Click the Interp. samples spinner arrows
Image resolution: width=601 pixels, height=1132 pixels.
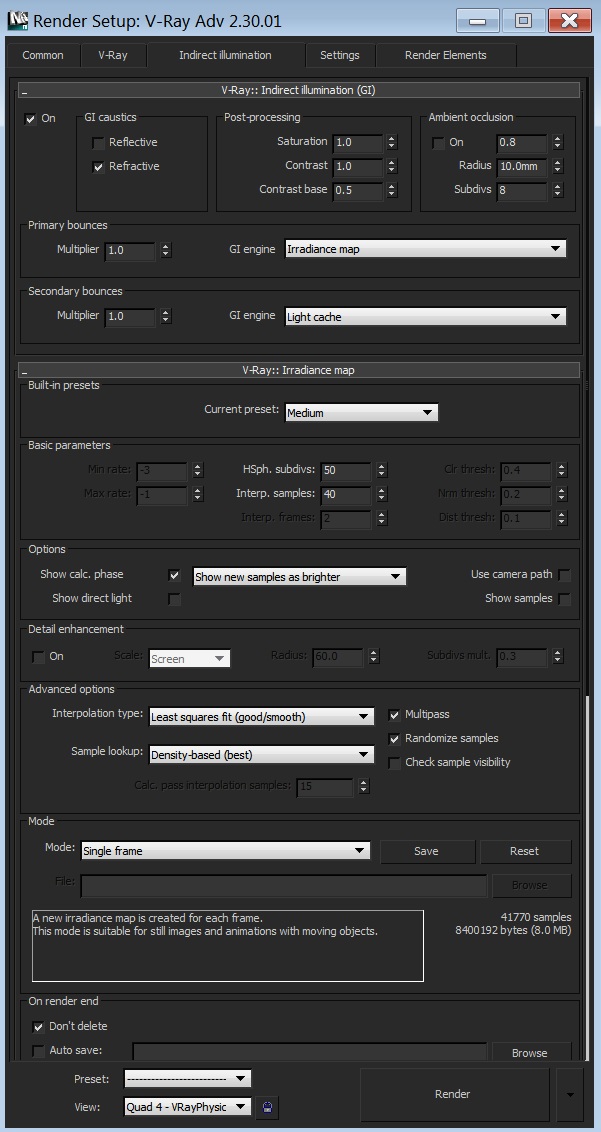click(381, 495)
